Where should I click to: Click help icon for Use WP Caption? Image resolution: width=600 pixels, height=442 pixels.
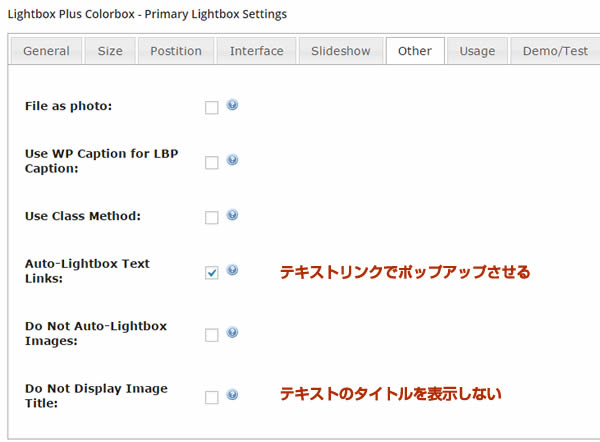[x=232, y=160]
